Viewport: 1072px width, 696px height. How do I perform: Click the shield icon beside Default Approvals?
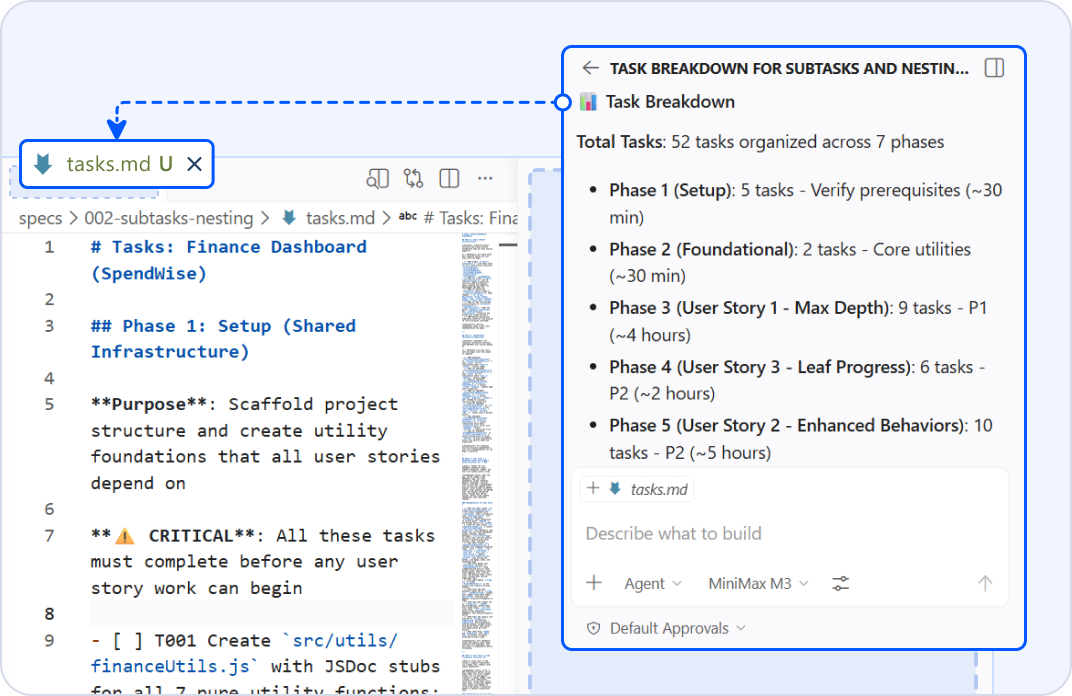coord(593,628)
